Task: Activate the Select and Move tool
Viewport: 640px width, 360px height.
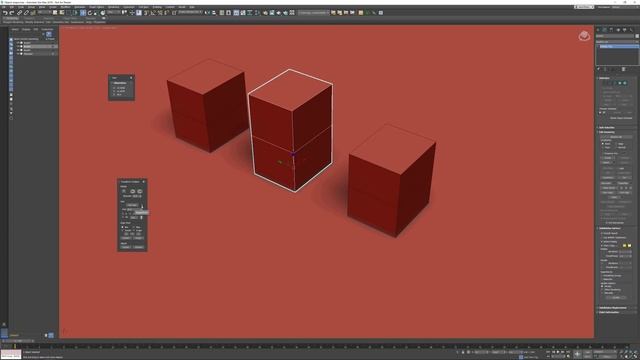Action: point(83,13)
